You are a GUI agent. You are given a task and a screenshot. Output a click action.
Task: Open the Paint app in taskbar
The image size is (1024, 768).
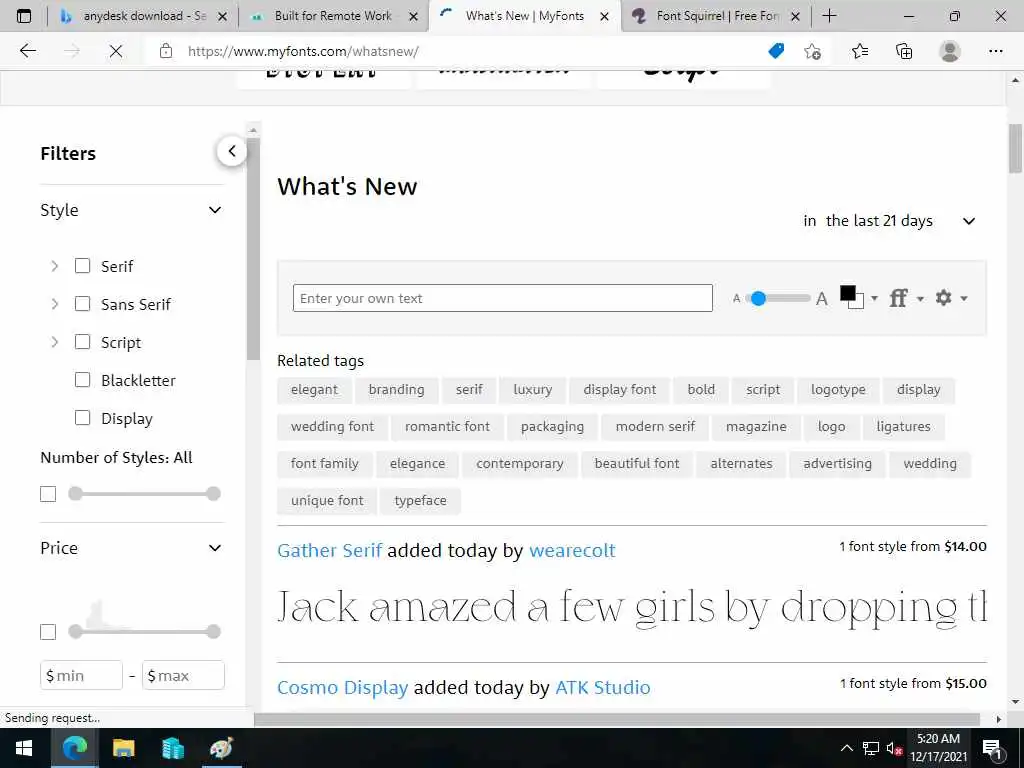[221, 748]
